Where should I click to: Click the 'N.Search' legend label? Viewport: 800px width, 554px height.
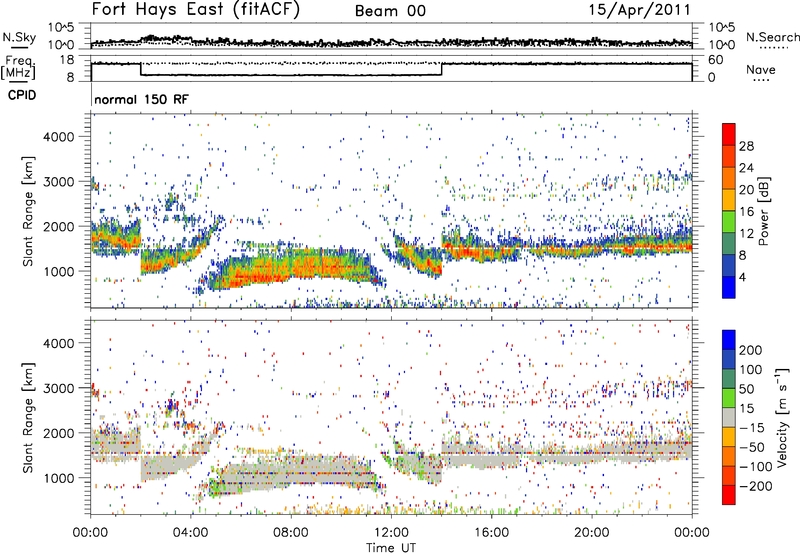pos(772,37)
